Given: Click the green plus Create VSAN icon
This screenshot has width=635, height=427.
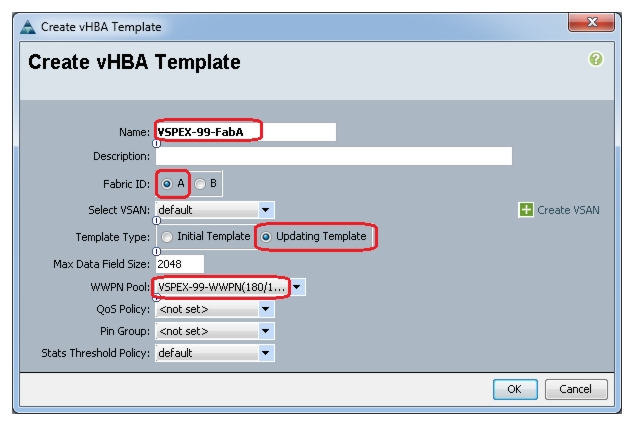Looking at the screenshot, I should coord(526,210).
